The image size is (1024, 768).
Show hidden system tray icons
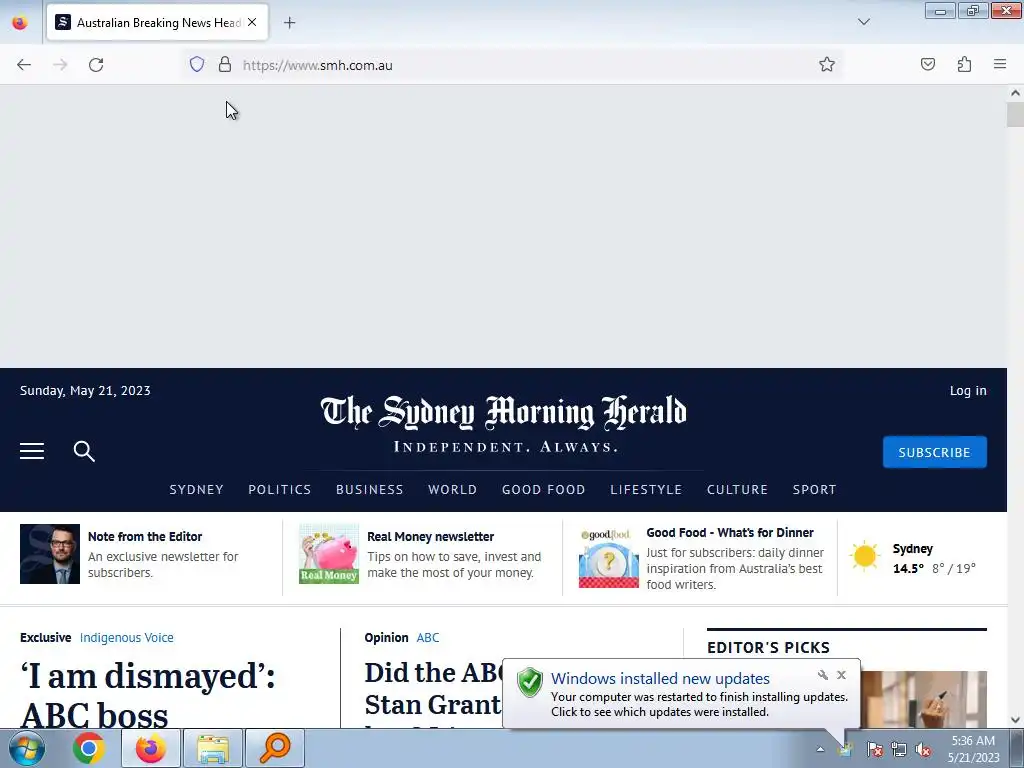pyautogui.click(x=820, y=749)
